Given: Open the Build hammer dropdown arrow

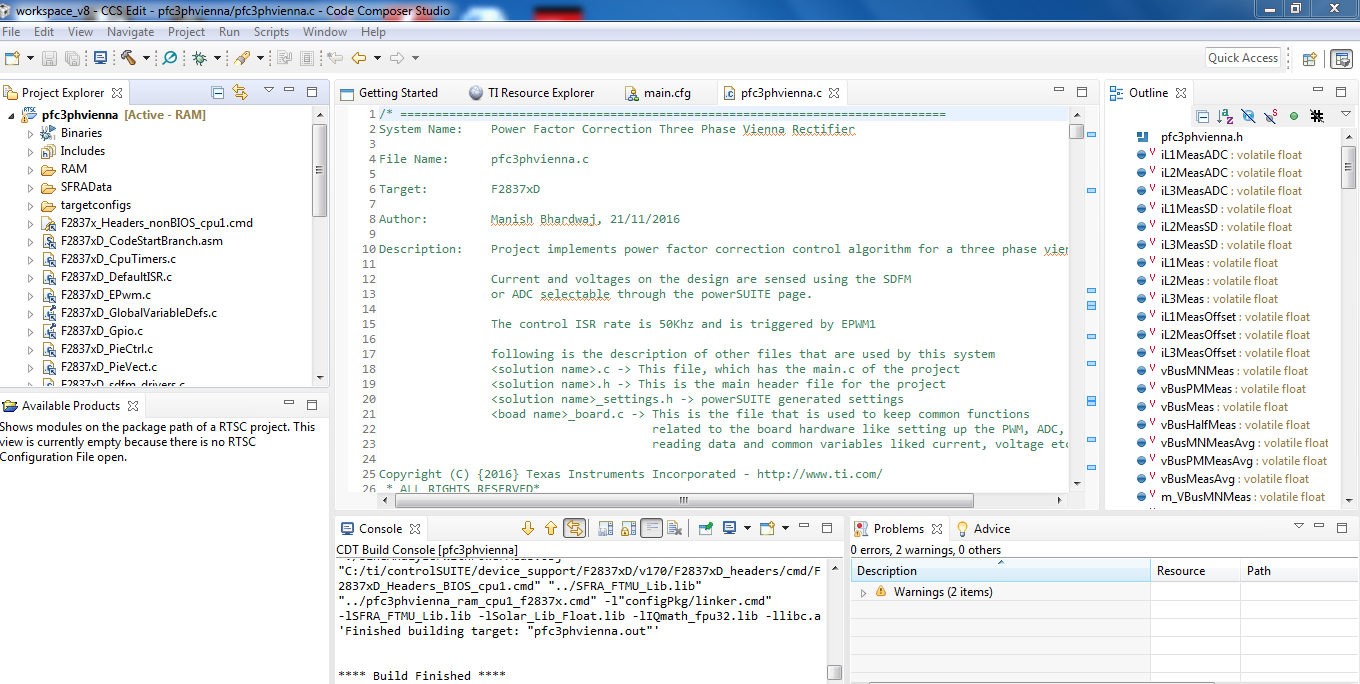Looking at the screenshot, I should 145,58.
